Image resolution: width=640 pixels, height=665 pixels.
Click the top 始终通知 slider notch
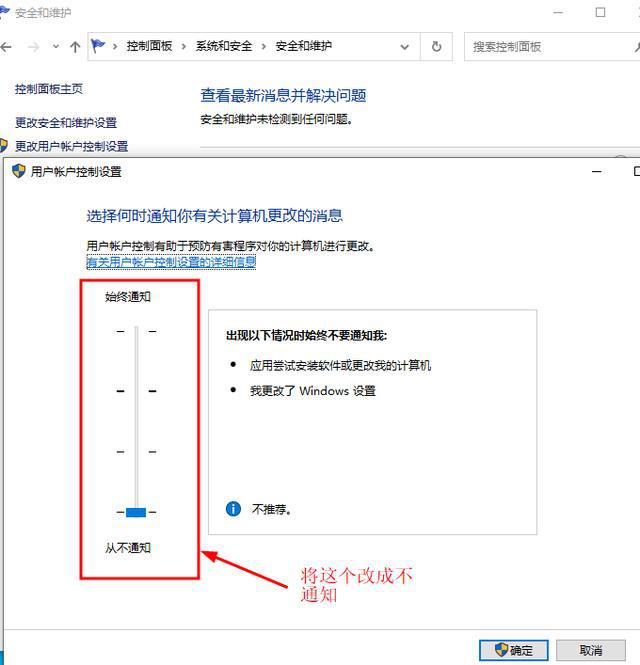(x=136, y=331)
